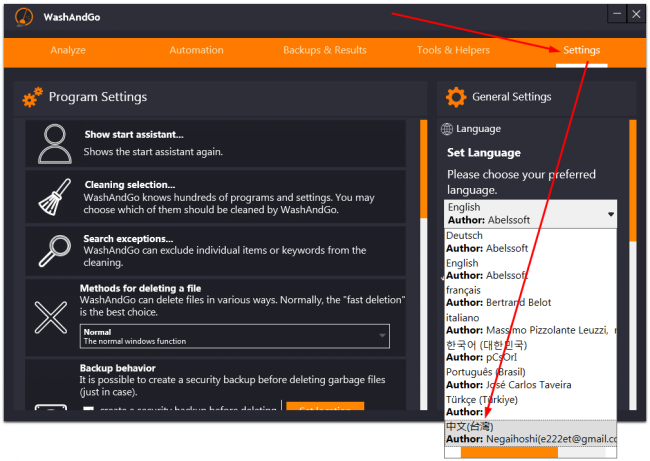Collapse the language dropdown via arrow

tap(611, 214)
